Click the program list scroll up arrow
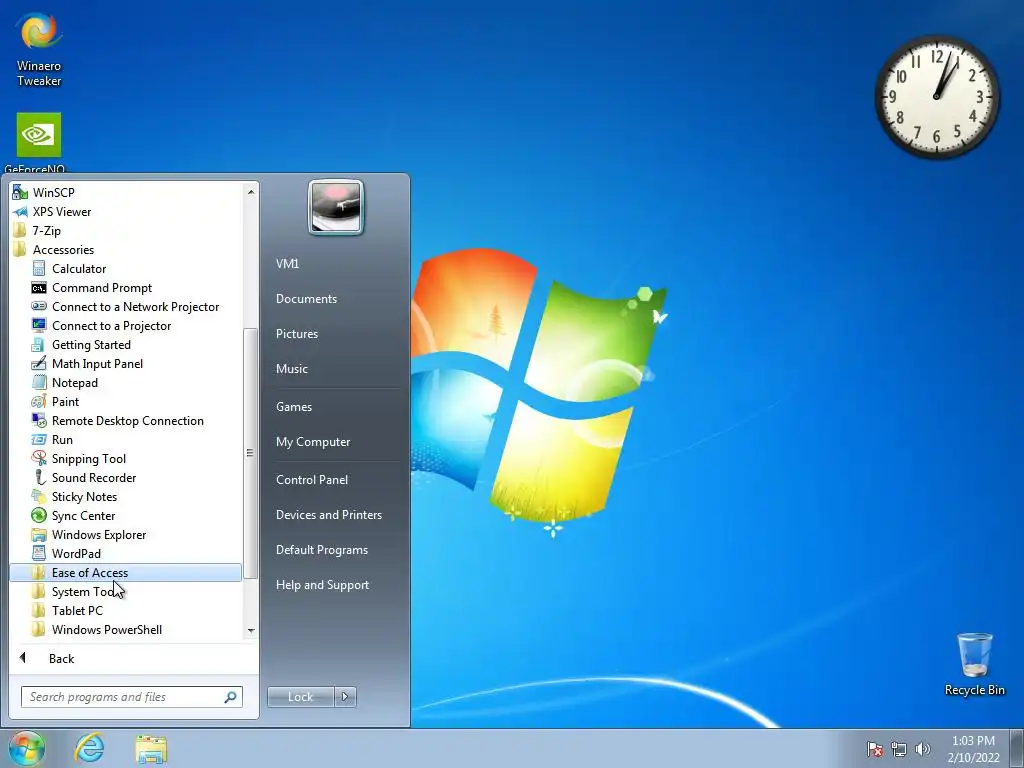The height and width of the screenshot is (768, 1024). click(x=251, y=192)
